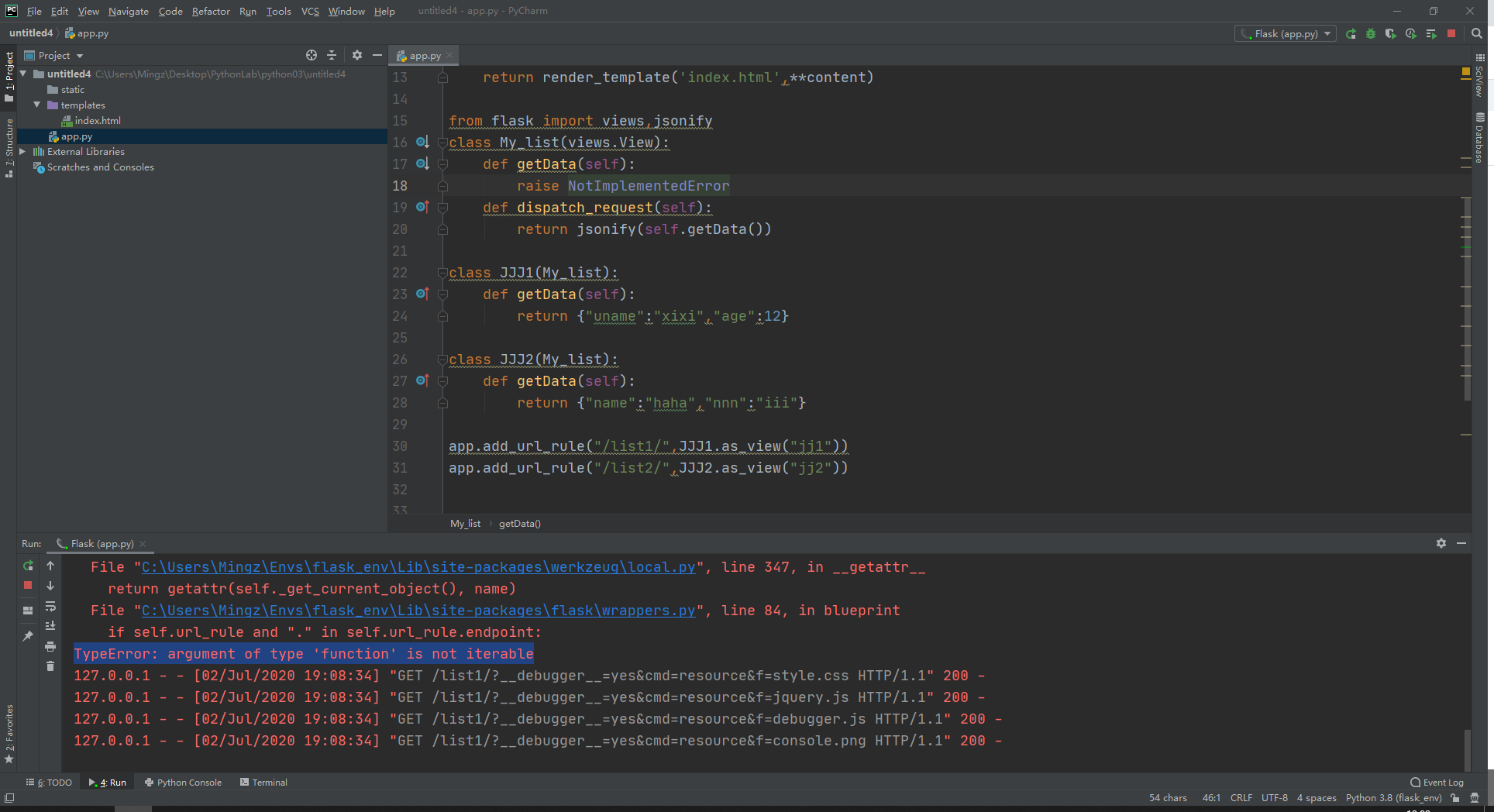Open Project panel settings gear
Screen dimensions: 1494x812
pyautogui.click(x=357, y=55)
